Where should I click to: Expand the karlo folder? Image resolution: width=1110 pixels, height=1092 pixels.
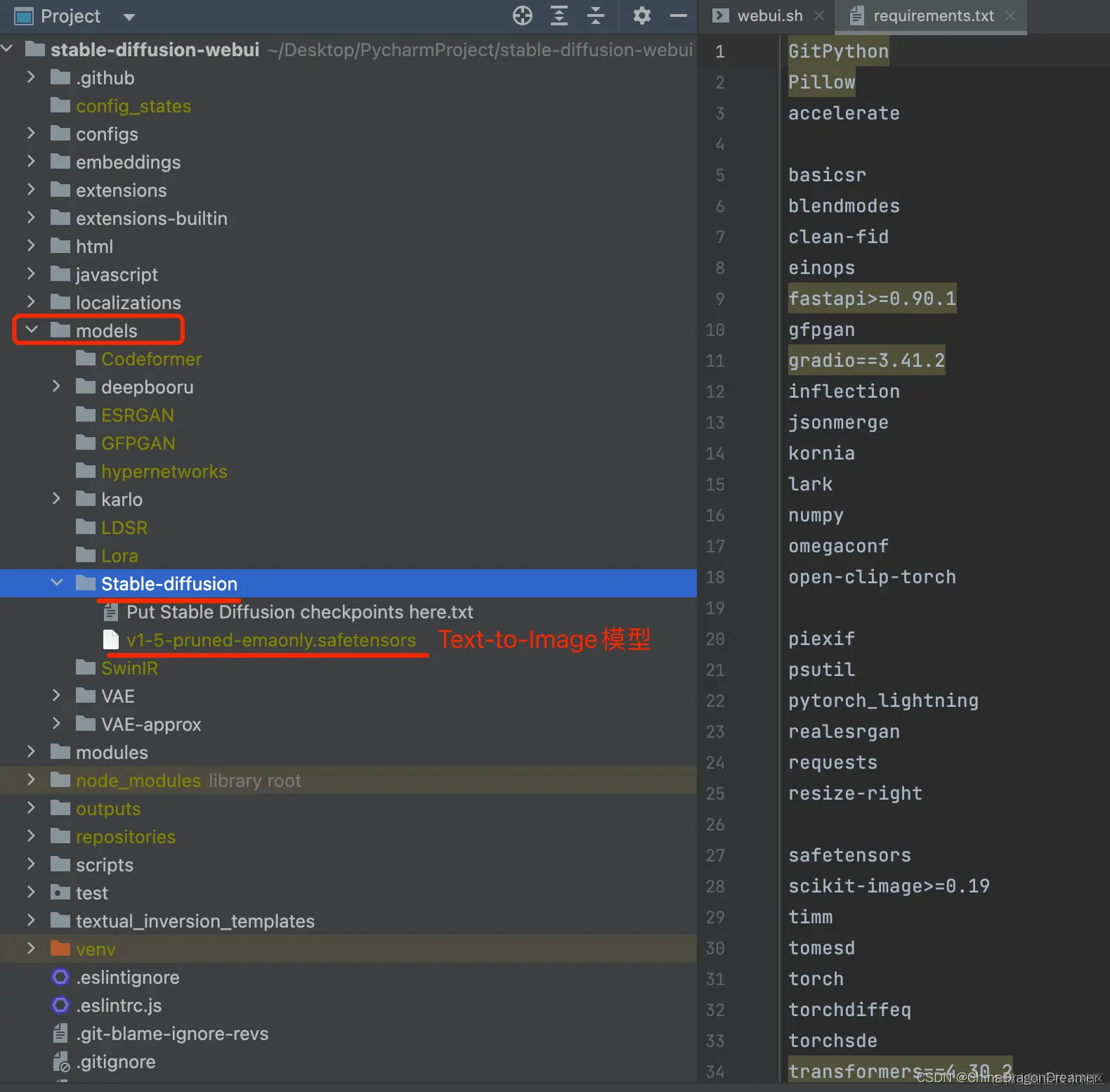click(56, 498)
